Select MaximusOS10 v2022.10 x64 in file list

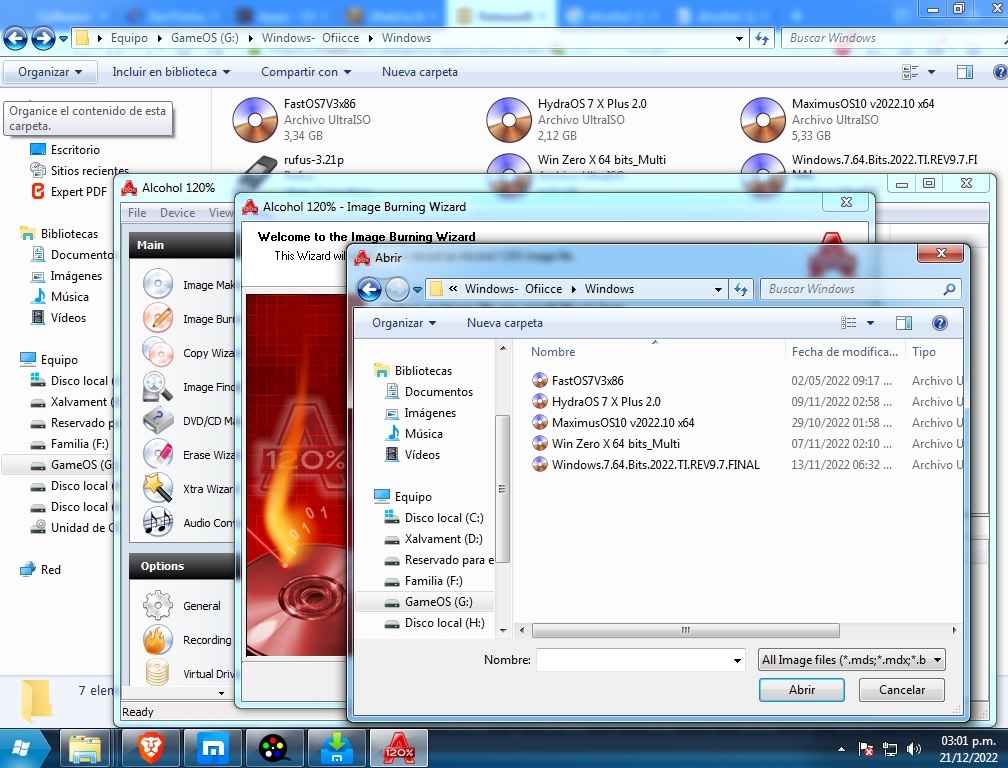click(x=622, y=423)
